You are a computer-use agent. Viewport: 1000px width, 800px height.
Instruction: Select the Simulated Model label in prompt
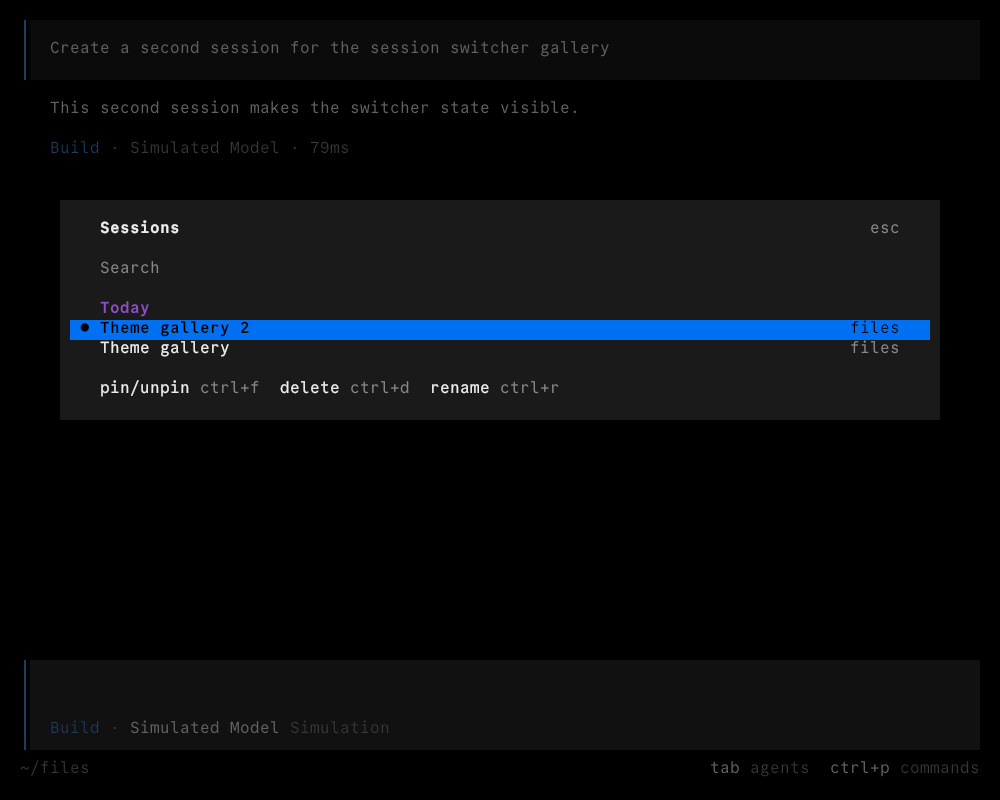[x=204, y=728]
